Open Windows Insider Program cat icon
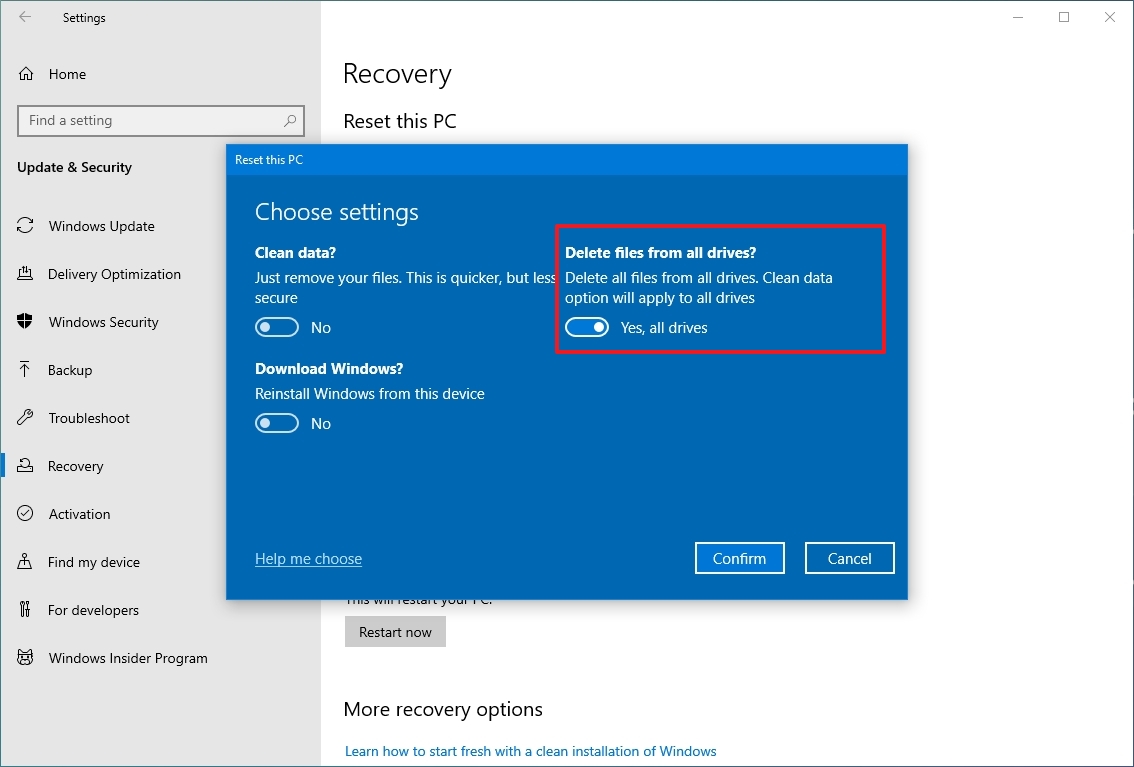Image resolution: width=1134 pixels, height=767 pixels. (x=25, y=657)
